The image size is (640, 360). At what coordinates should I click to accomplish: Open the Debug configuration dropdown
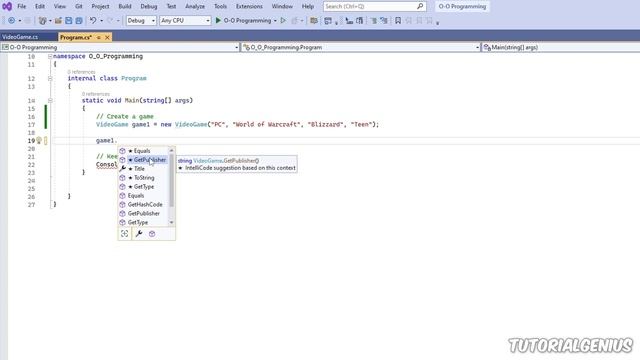coord(141,20)
